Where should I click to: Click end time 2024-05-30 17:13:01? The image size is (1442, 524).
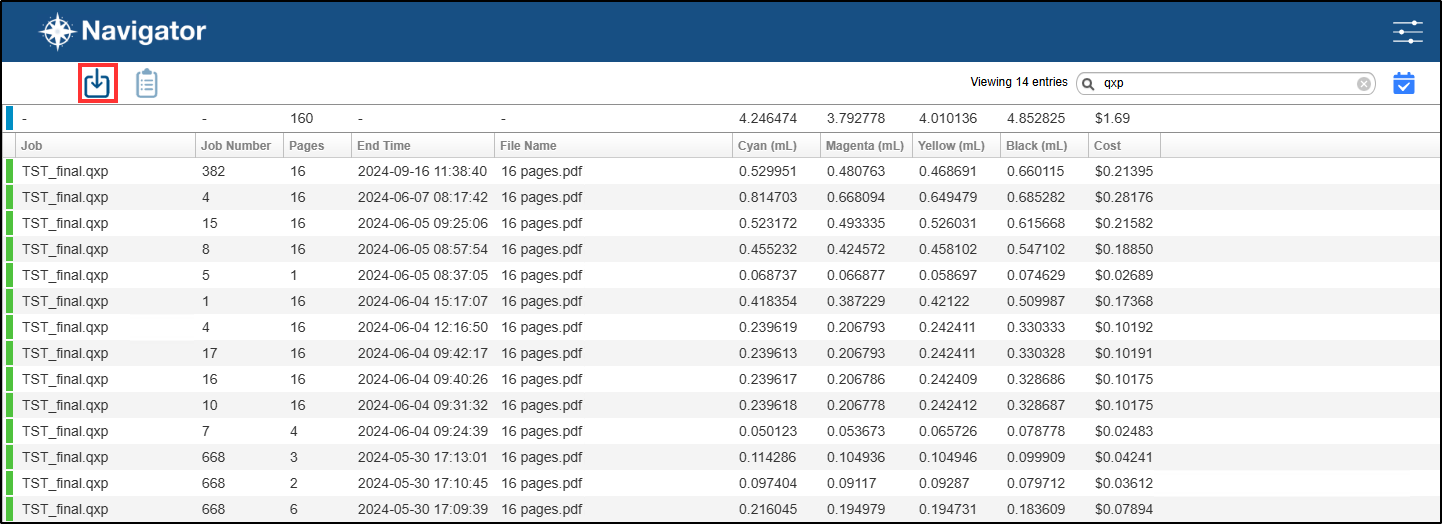[422, 457]
